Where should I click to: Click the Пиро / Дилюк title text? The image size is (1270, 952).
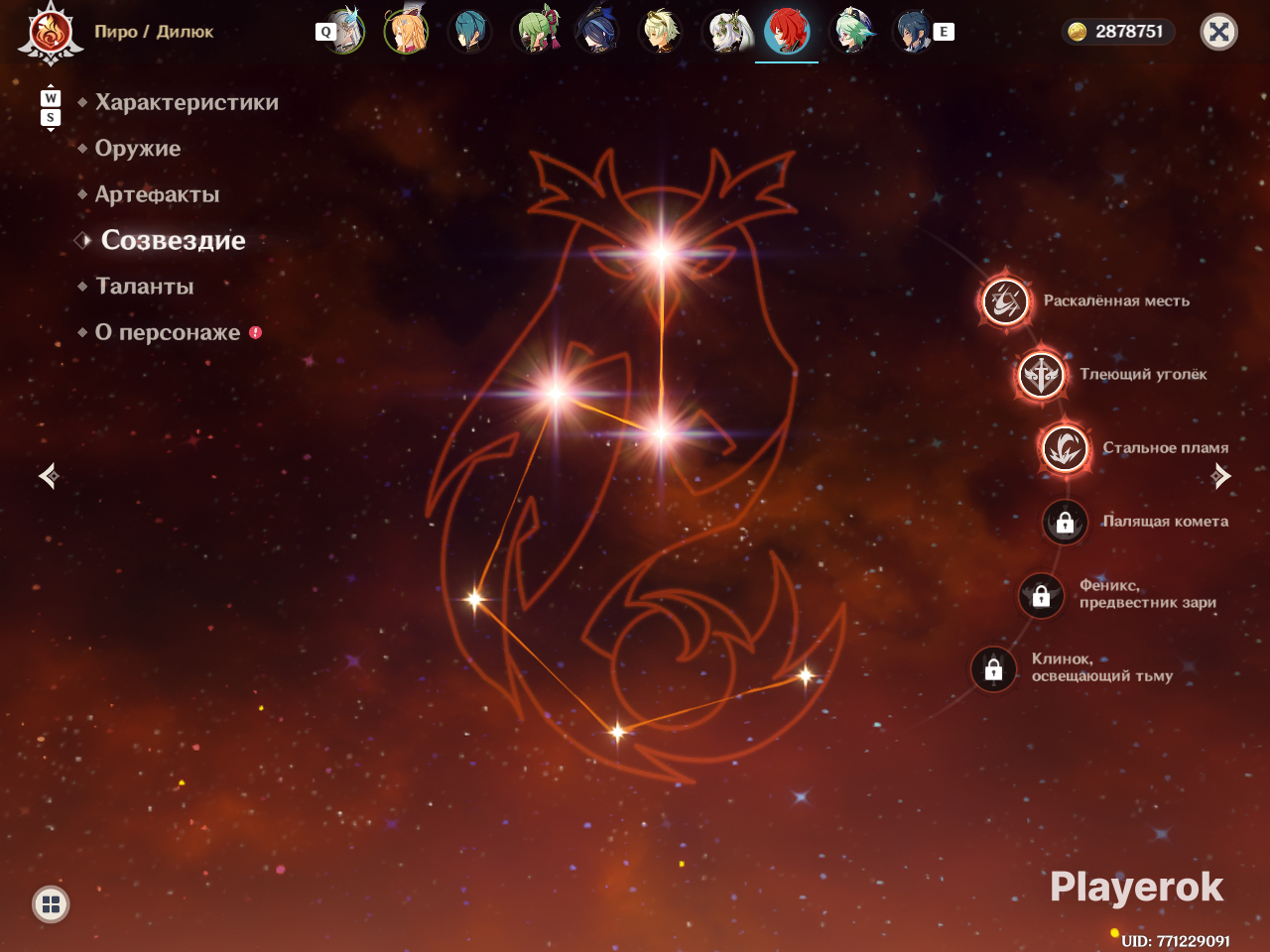click(154, 32)
